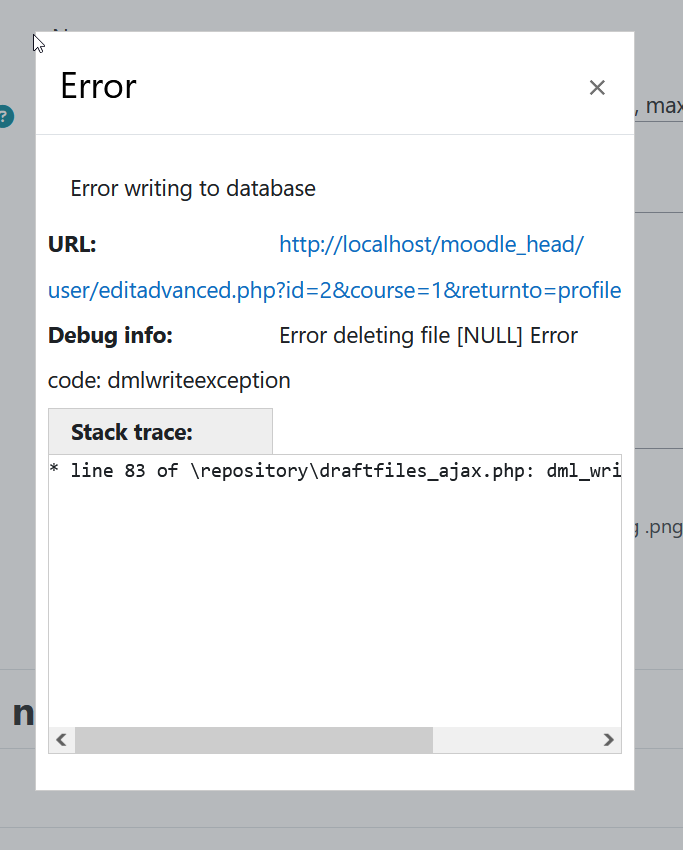Close the Error dialog with the X

click(x=597, y=87)
